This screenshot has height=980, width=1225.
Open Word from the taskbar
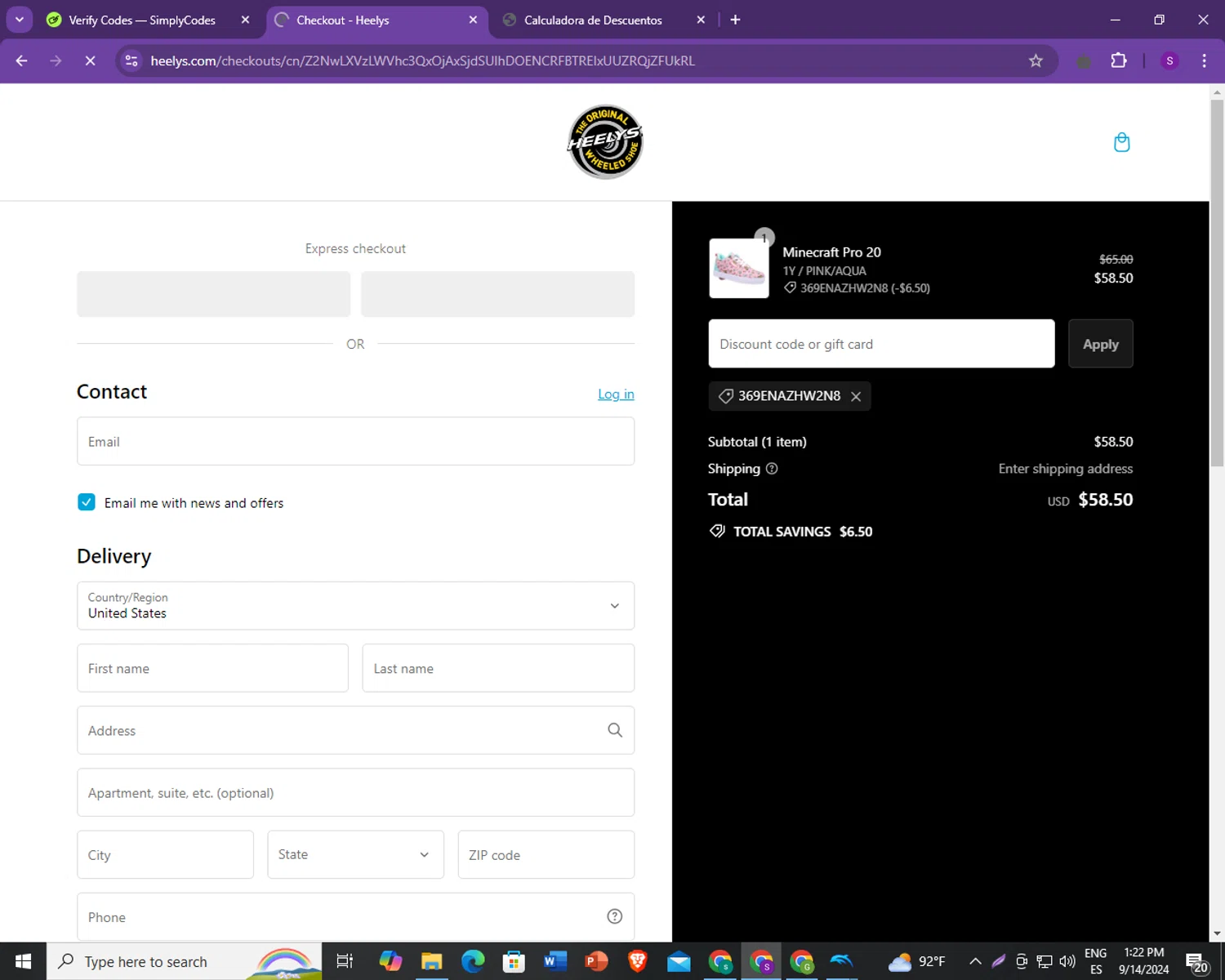(555, 961)
